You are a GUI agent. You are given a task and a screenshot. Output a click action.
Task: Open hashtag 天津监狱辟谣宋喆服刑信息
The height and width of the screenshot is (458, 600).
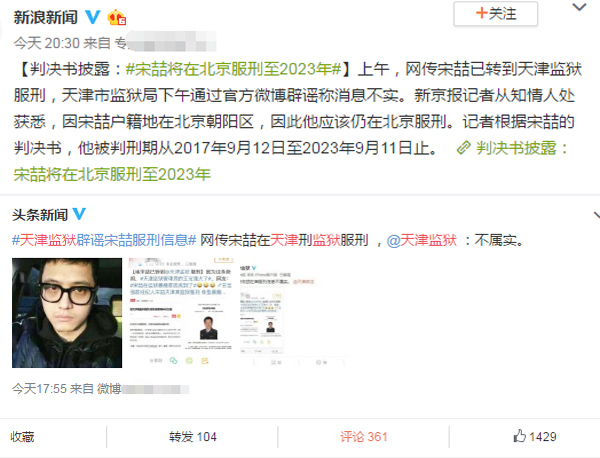pyautogui.click(x=104, y=240)
